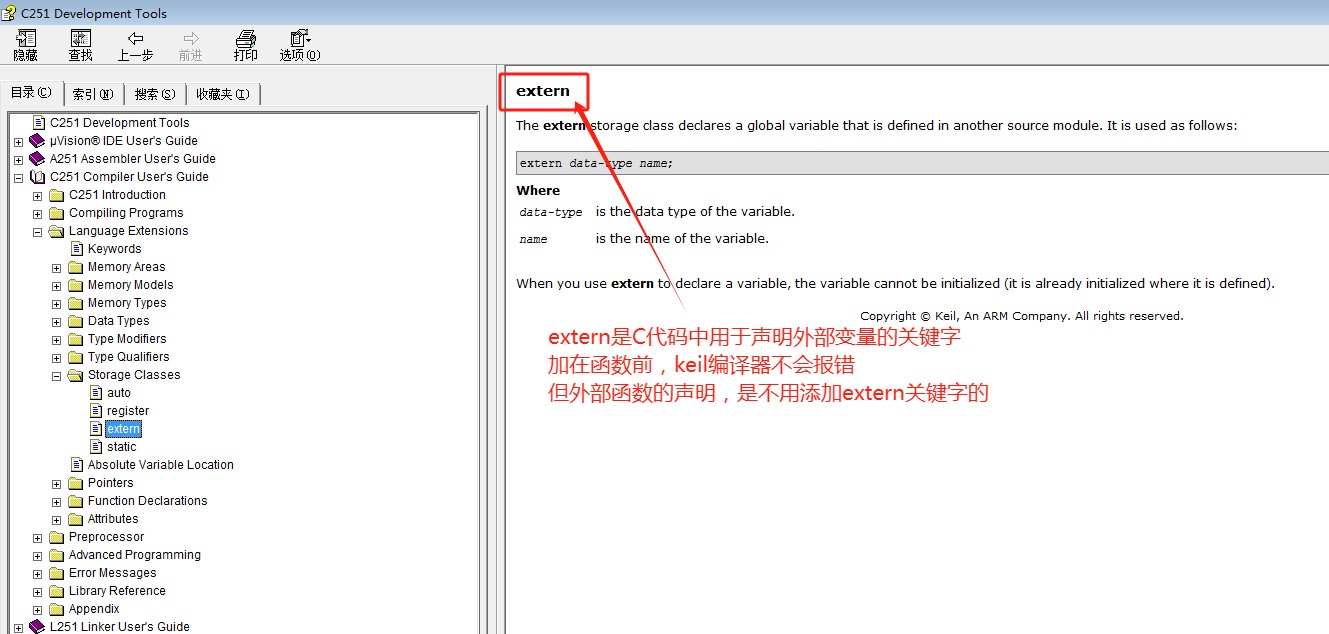Collapse the Language Extensions folder

(x=38, y=231)
